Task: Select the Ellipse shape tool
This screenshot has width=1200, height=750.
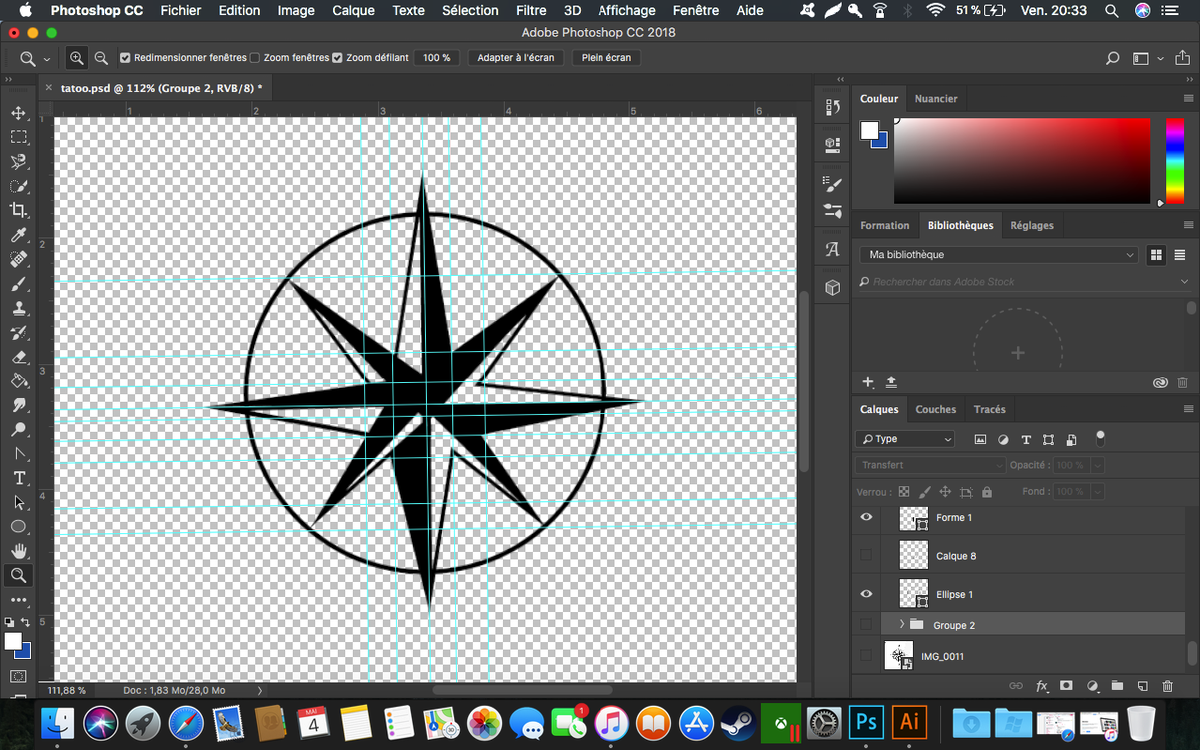Action: (x=18, y=527)
